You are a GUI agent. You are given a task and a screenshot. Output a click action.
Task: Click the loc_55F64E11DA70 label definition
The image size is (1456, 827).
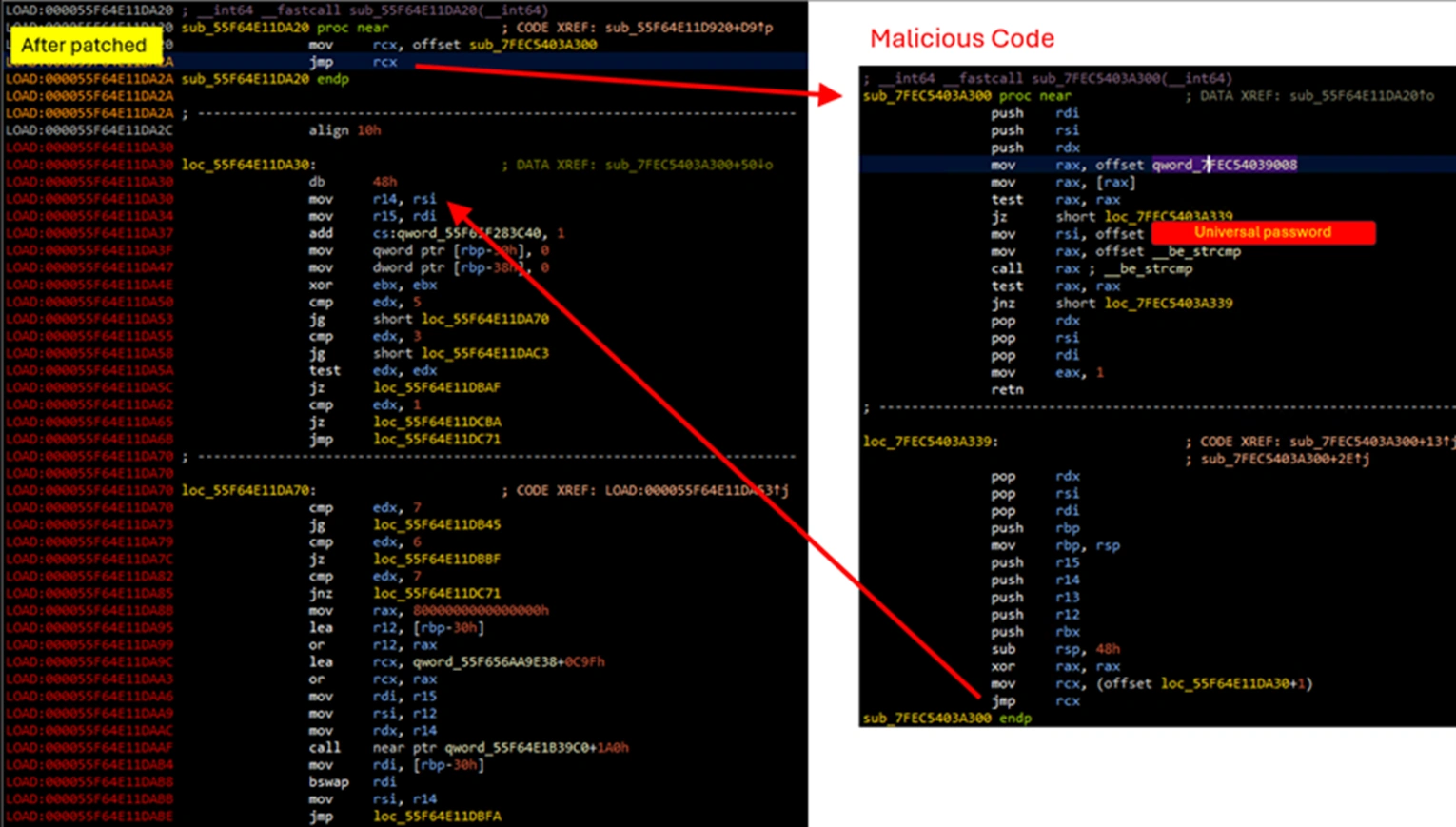(247, 490)
